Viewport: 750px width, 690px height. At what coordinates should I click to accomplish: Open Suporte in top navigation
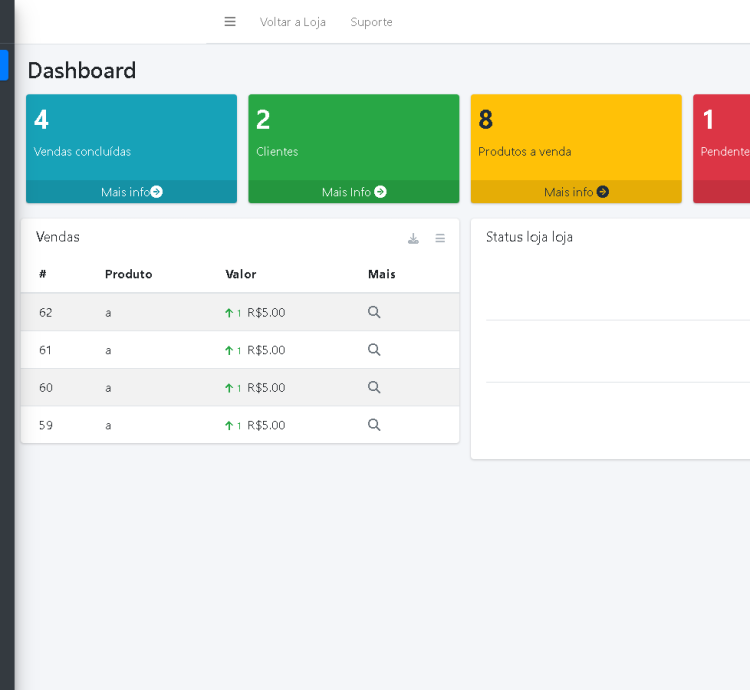click(x=371, y=22)
